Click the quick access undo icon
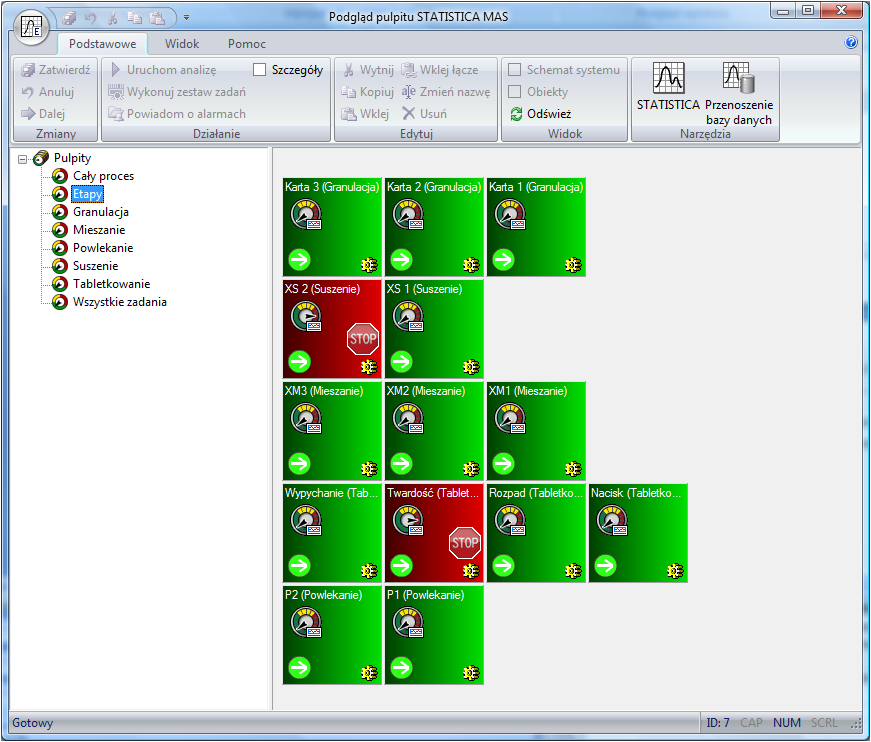Viewport: 871px width, 742px height. click(91, 18)
